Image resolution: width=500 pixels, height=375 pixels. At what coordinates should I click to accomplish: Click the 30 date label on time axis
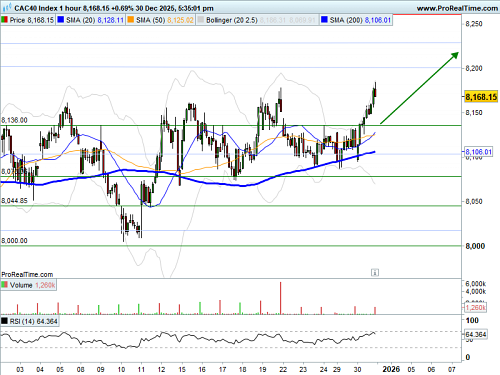pyautogui.click(x=357, y=369)
